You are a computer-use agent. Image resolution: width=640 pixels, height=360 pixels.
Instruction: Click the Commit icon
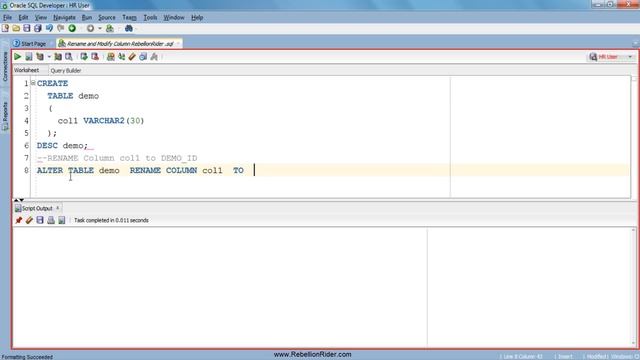(x=84, y=57)
